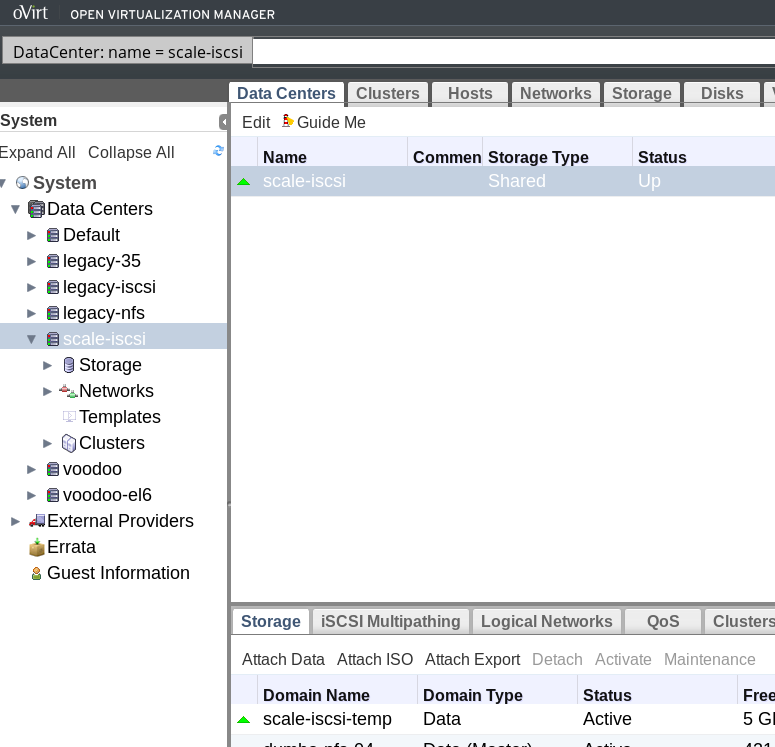Click the External Providers truck icon
This screenshot has width=775, height=747.
point(37,521)
